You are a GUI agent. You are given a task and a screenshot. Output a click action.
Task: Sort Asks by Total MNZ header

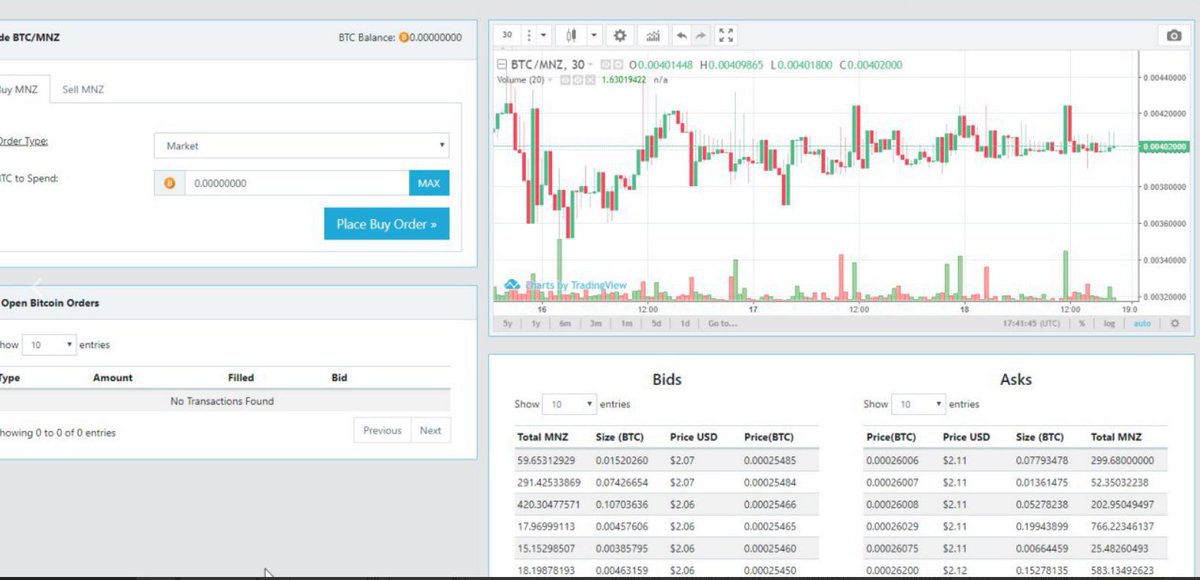coord(1116,437)
